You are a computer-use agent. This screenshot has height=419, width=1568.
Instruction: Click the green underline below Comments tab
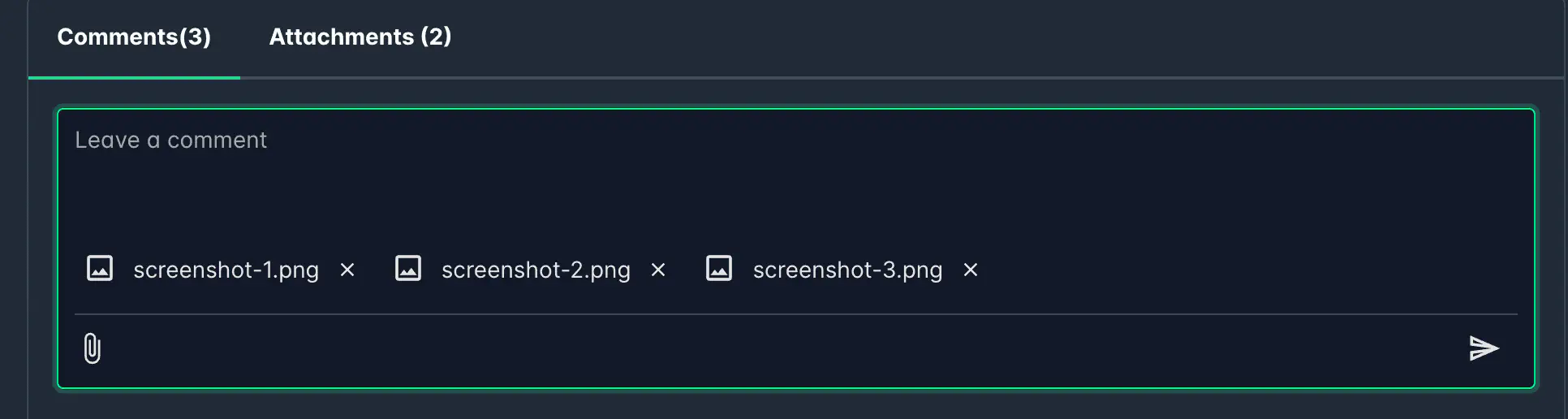click(134, 78)
